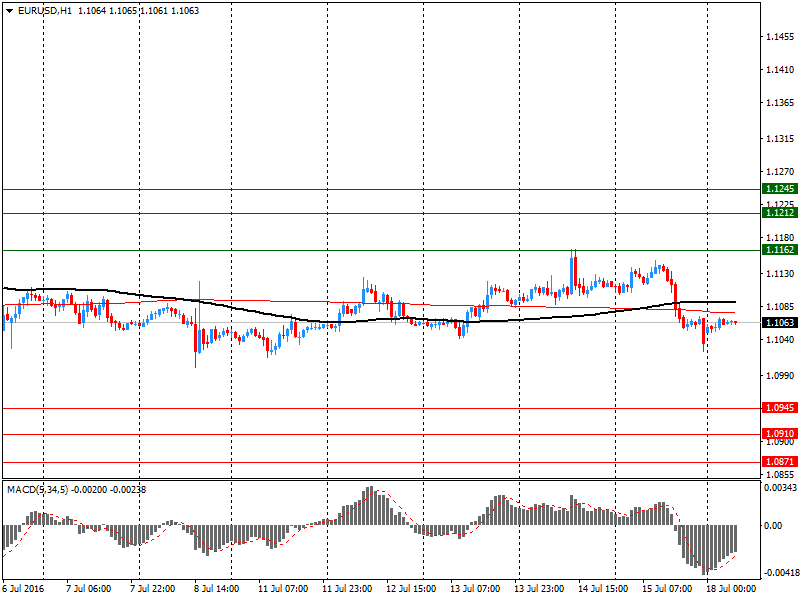
Task: Click the 1.1455 price scale value
Action: click(780, 37)
